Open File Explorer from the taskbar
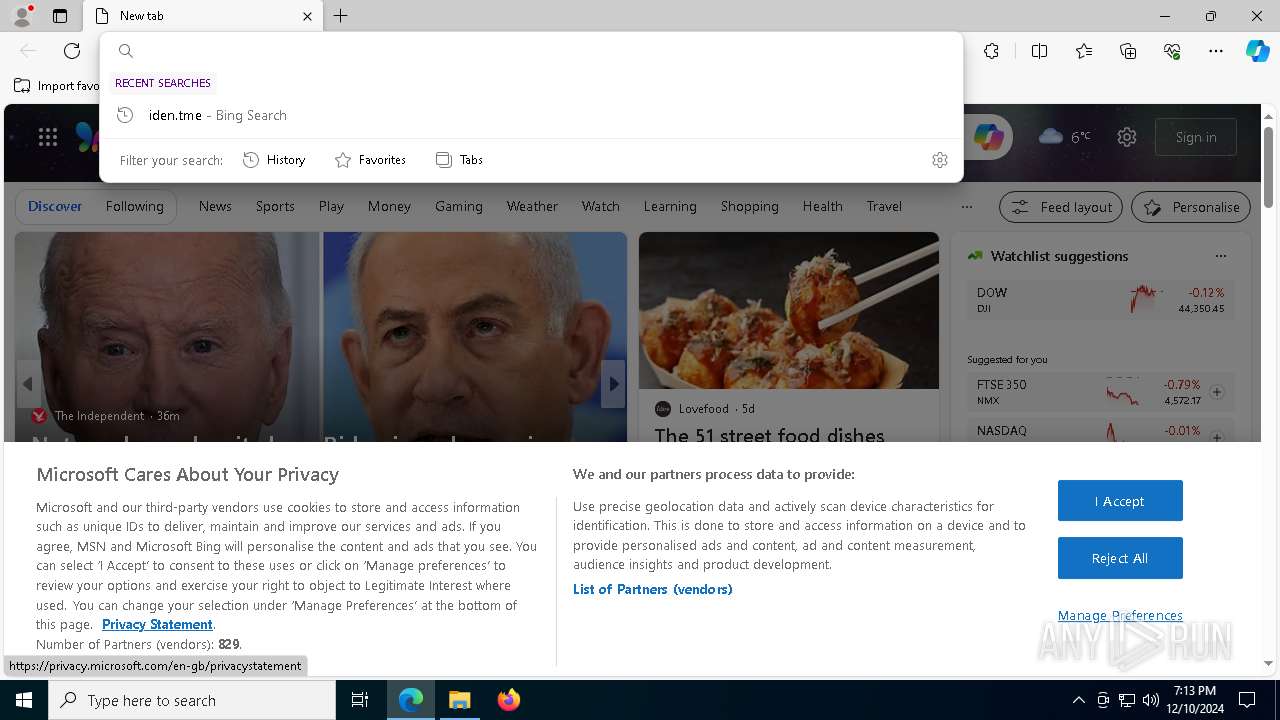The width and height of the screenshot is (1280, 720). coord(459,700)
